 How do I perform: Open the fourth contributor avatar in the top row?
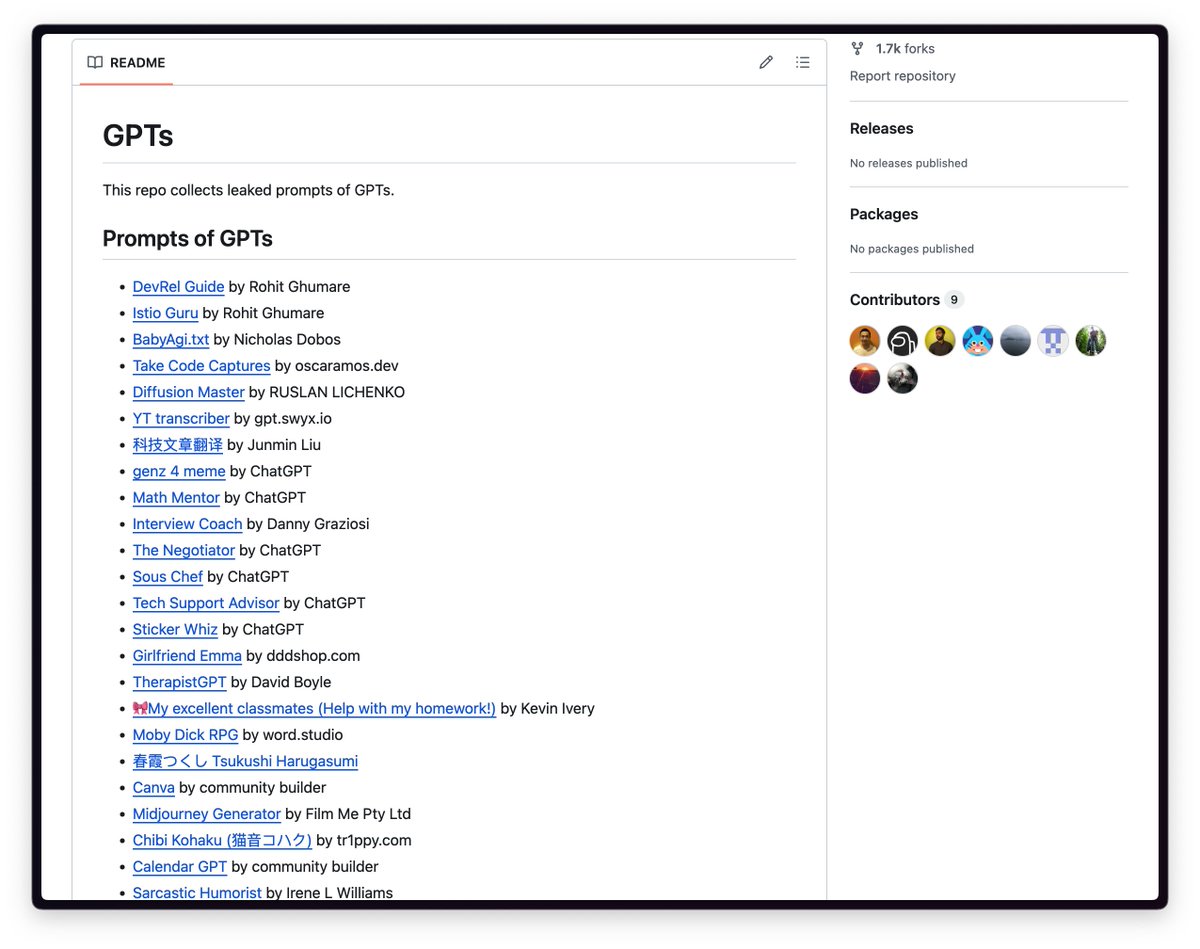(x=978, y=341)
